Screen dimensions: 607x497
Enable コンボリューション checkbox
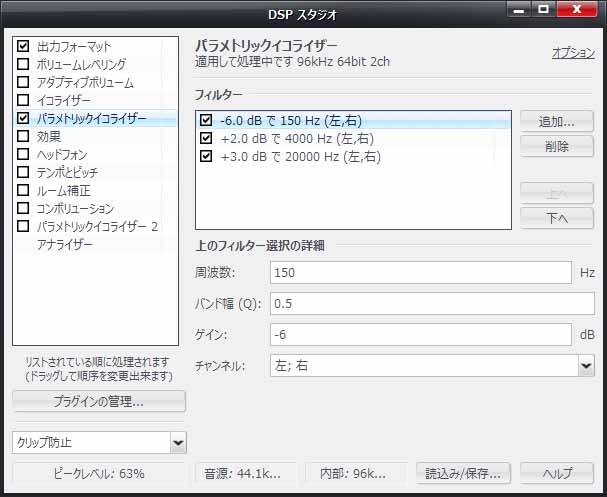pyautogui.click(x=23, y=208)
